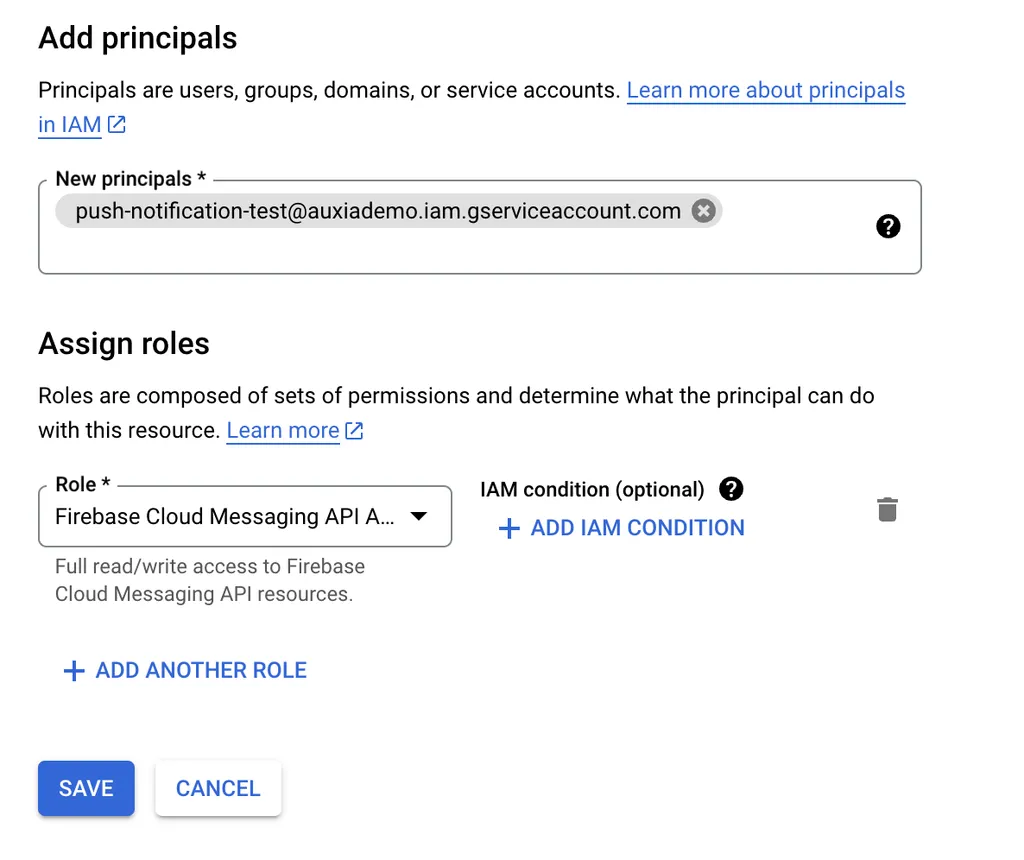The height and width of the screenshot is (860, 1024).
Task: Delete the Firebase Cloud Messaging role row
Action: click(888, 510)
